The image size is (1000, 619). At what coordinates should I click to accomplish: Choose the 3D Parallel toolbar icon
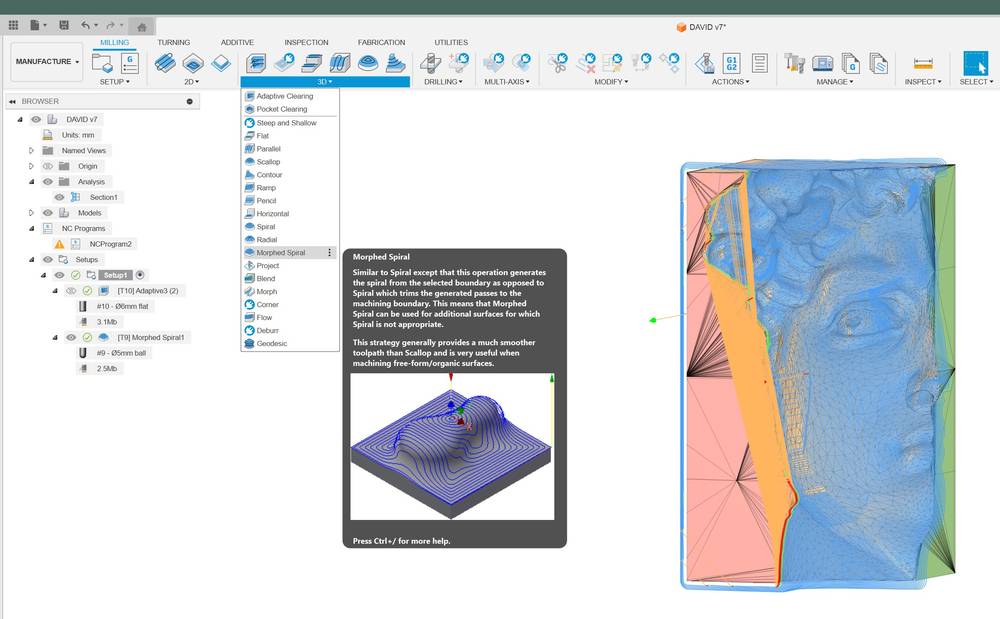click(x=340, y=63)
